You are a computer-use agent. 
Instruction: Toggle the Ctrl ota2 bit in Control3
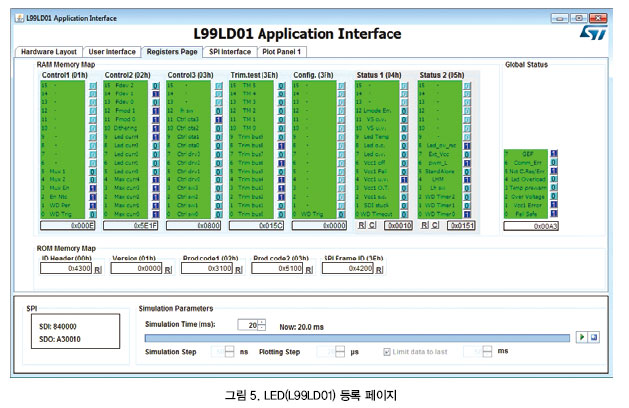[x=219, y=128]
